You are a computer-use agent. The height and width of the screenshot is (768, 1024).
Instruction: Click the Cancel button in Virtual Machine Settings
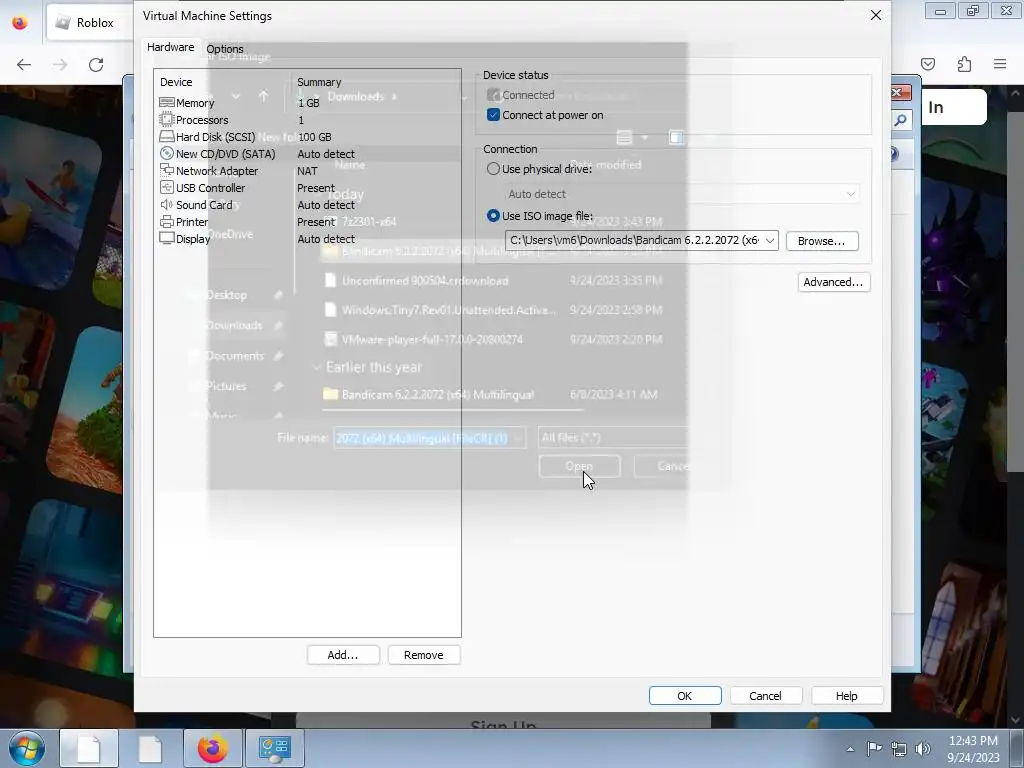[765, 696]
